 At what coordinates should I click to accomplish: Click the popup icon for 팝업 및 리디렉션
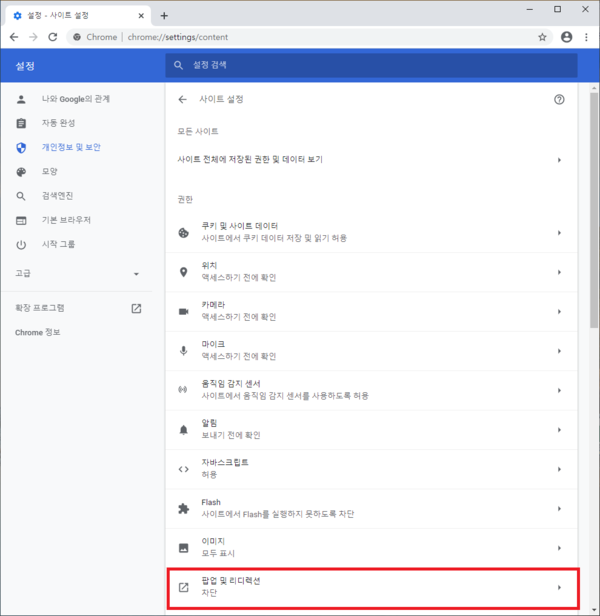click(183, 588)
